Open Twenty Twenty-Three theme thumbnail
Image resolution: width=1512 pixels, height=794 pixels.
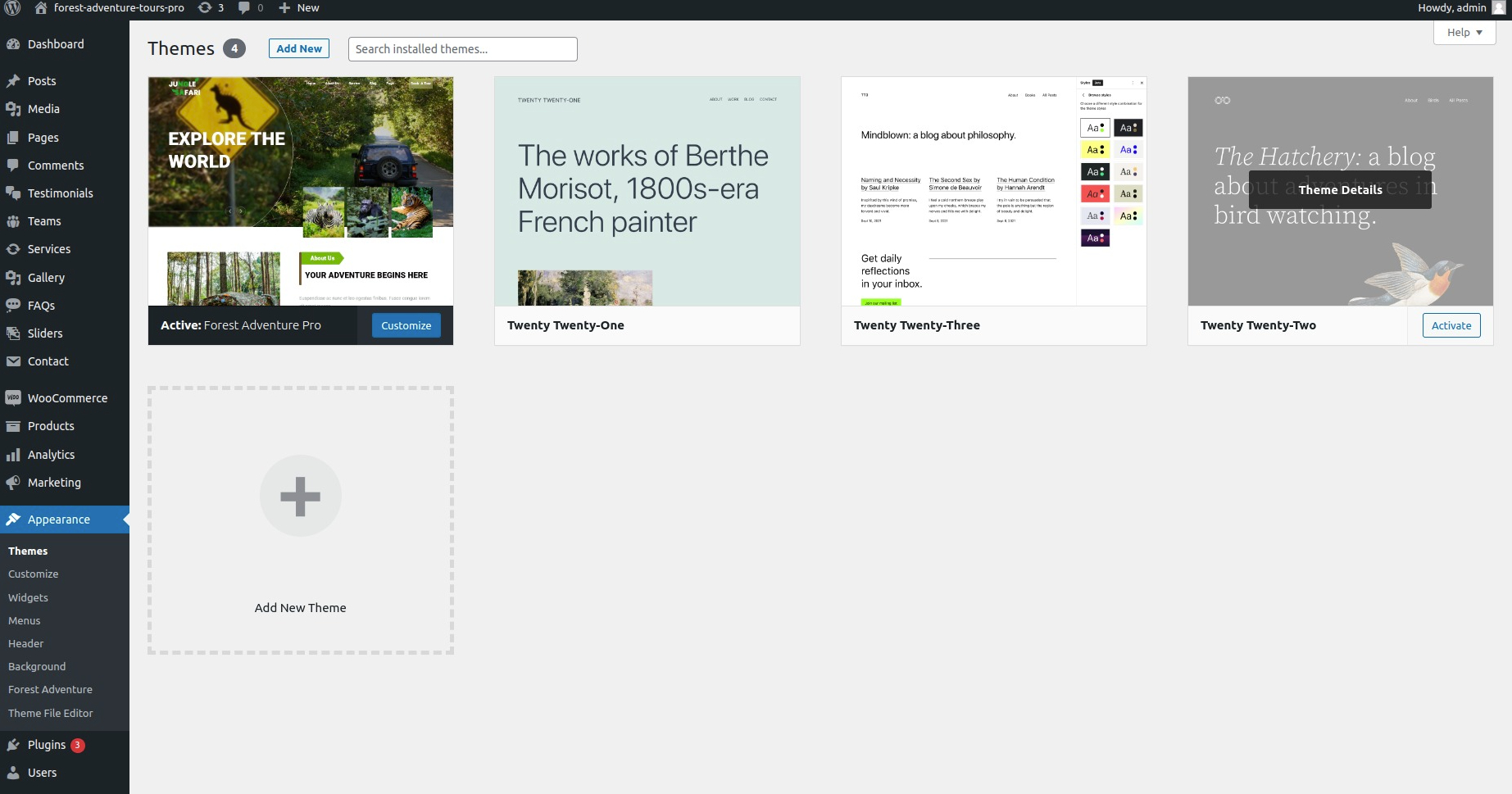(994, 192)
